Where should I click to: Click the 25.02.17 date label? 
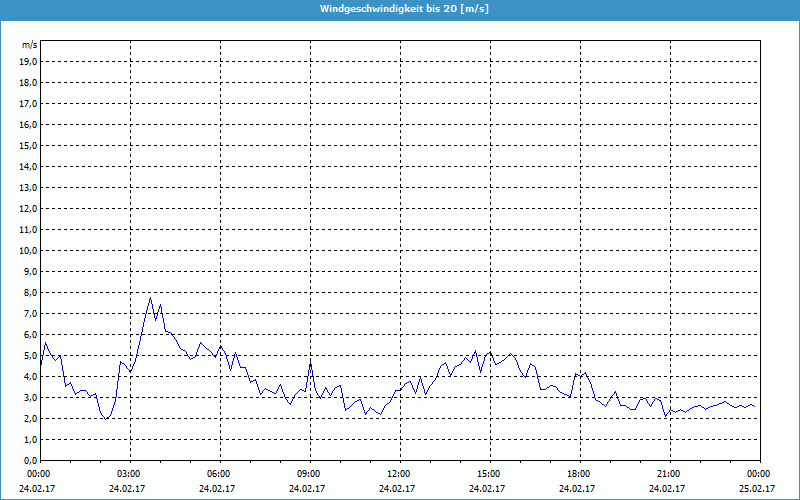758,488
